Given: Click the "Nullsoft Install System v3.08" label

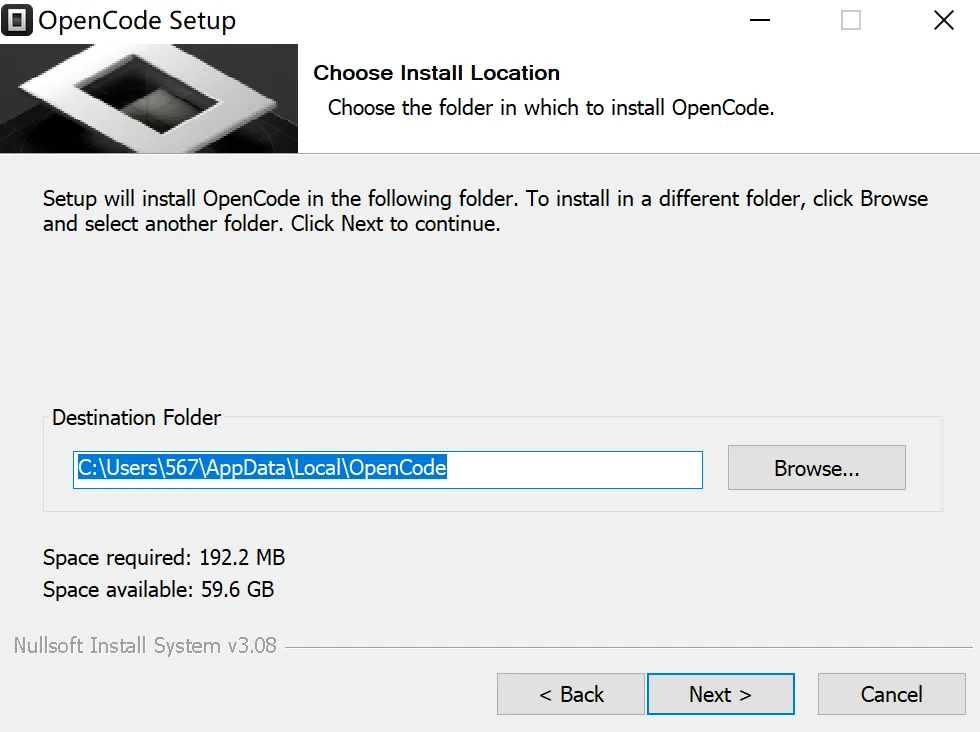Looking at the screenshot, I should click(x=145, y=646).
